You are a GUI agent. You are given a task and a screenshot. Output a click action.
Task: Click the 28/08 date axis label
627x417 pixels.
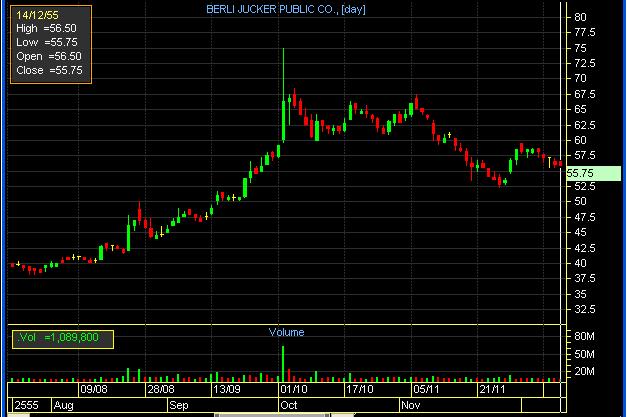click(161, 389)
